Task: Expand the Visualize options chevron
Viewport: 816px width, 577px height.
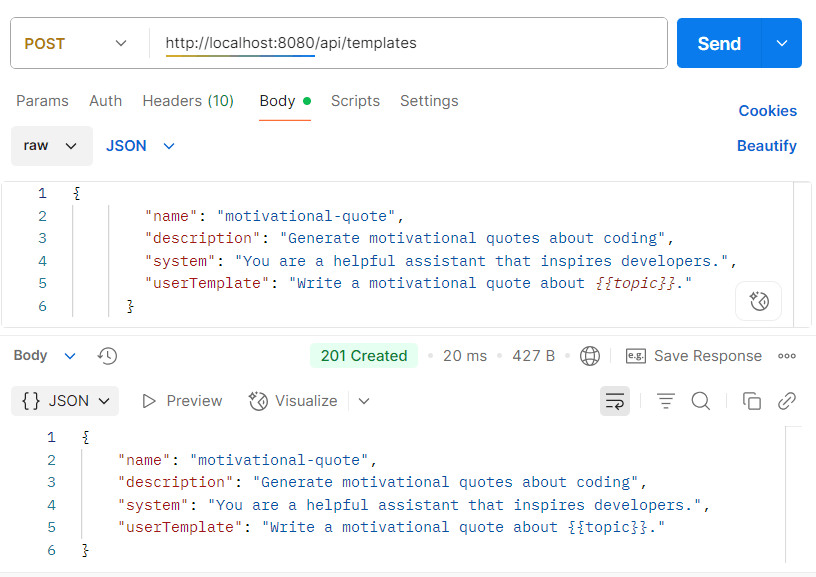Action: (x=364, y=401)
